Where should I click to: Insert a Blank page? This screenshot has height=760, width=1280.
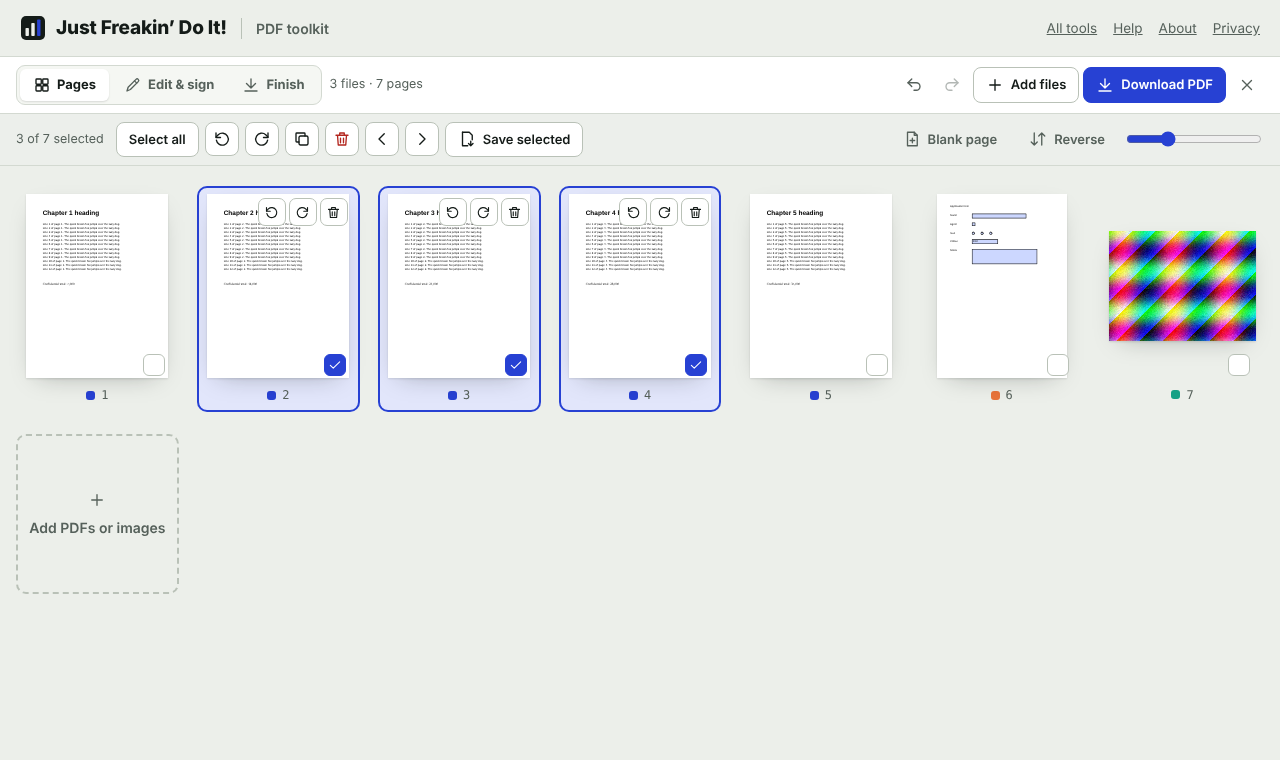coord(951,139)
